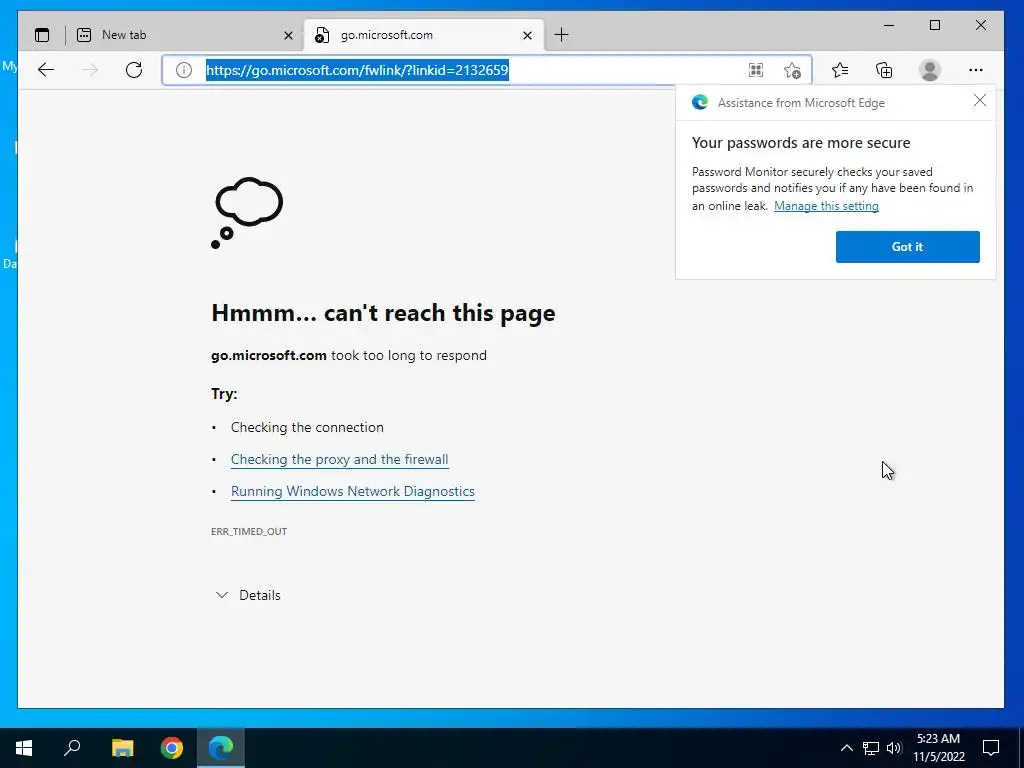Open volume control tray icon

click(894, 748)
